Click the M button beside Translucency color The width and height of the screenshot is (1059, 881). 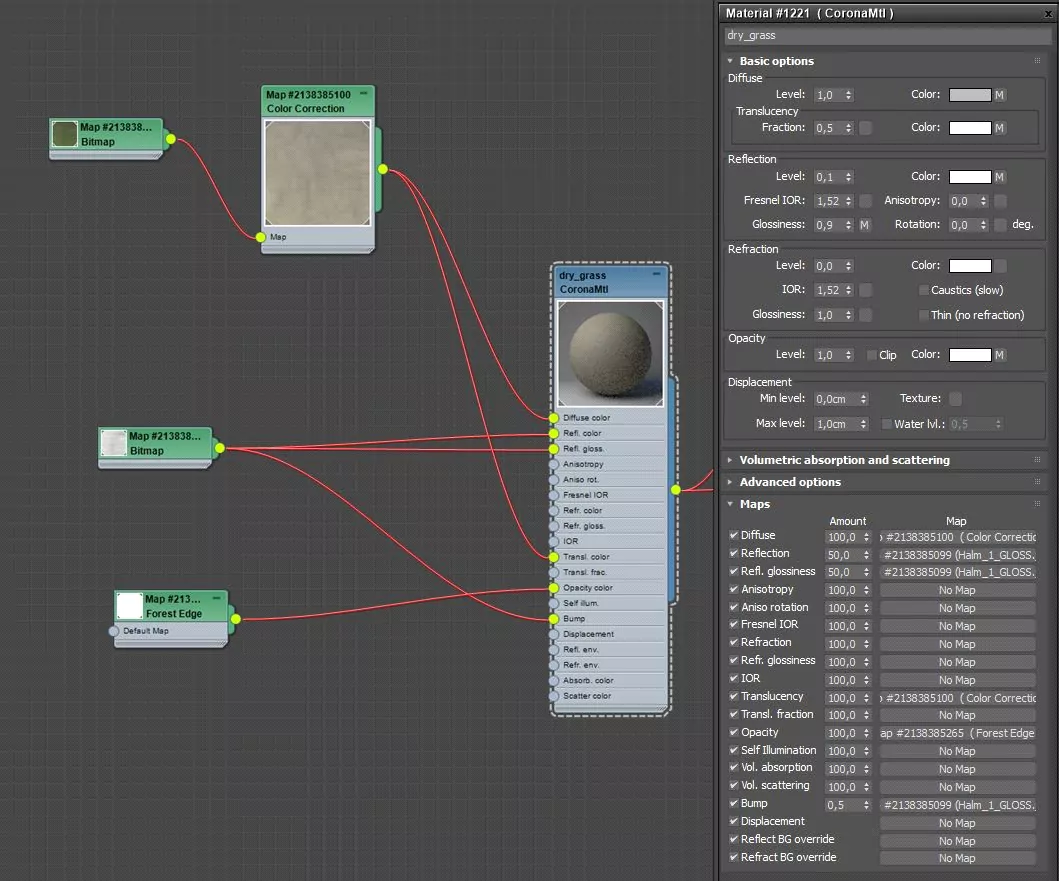coord(999,128)
